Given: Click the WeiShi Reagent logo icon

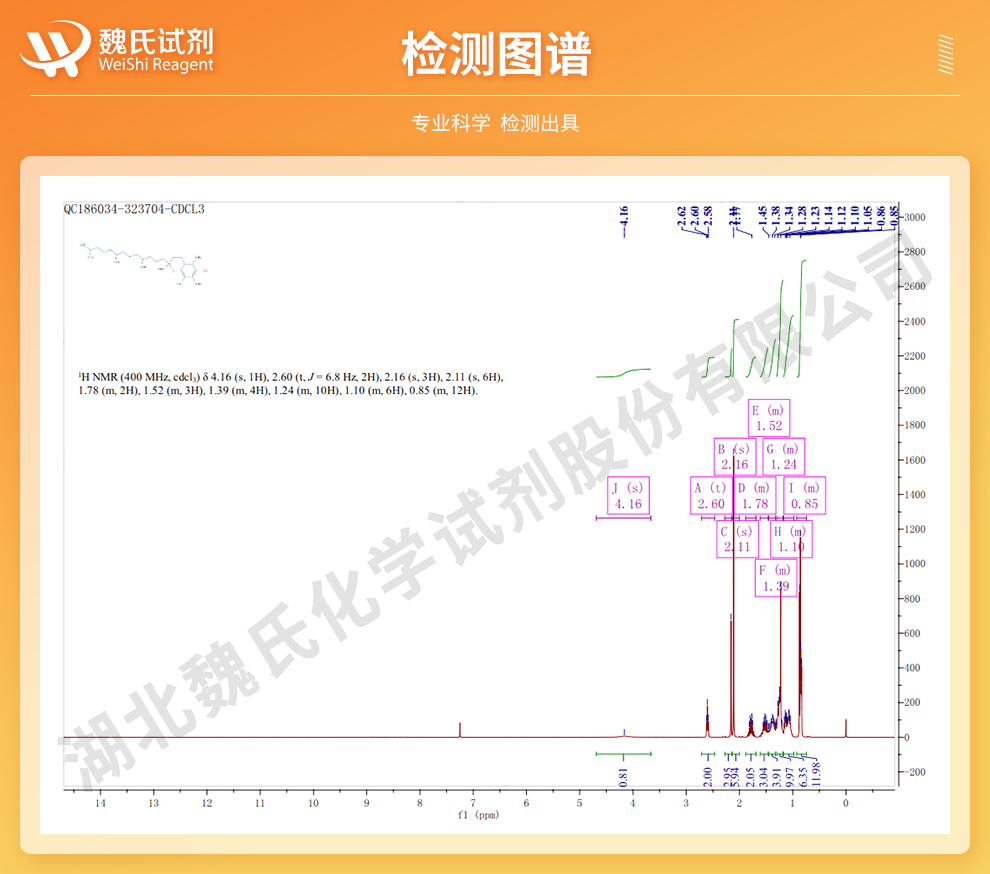Looking at the screenshot, I should tap(54, 49).
